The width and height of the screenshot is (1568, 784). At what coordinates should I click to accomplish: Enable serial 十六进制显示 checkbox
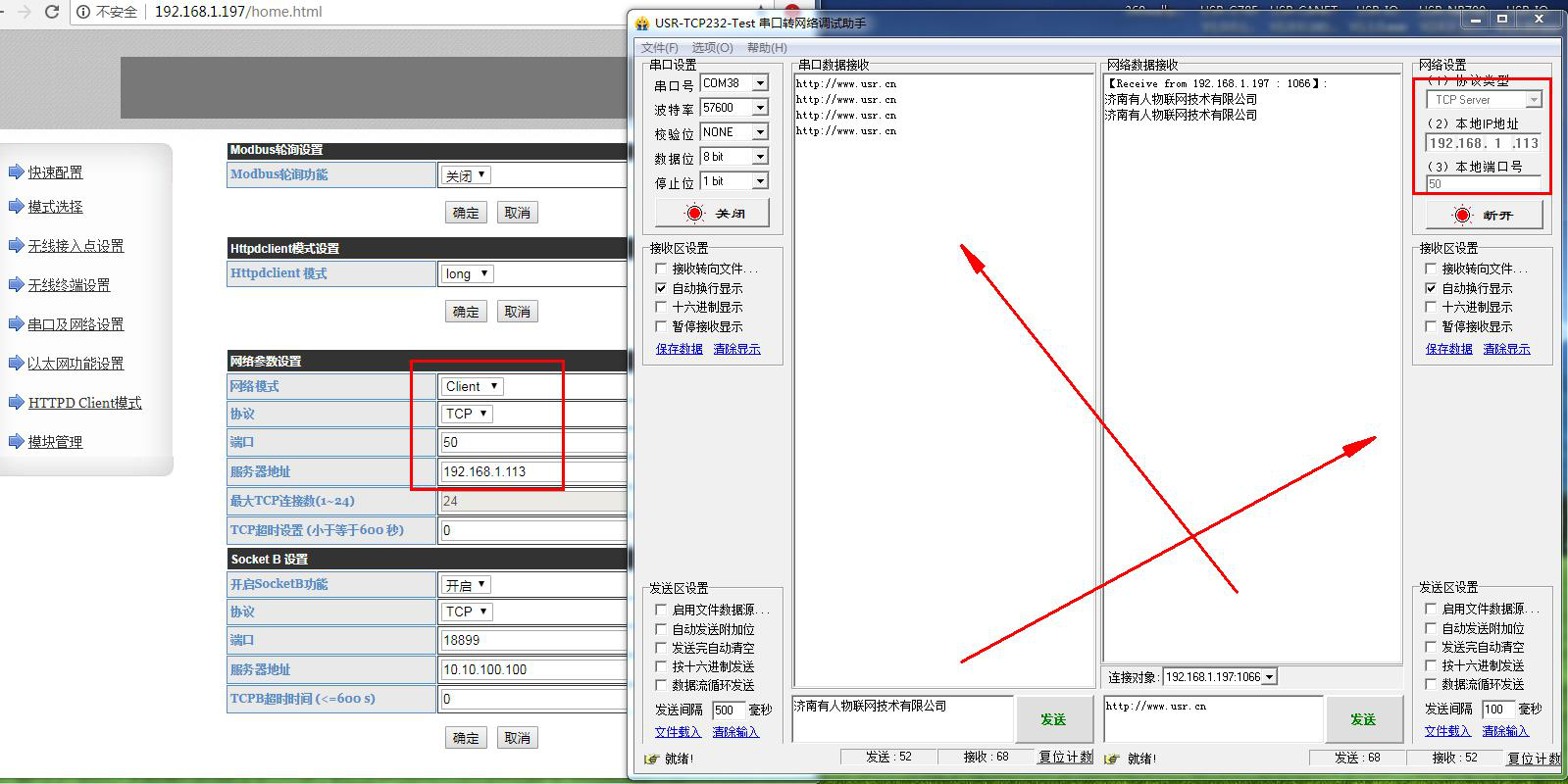[x=661, y=307]
